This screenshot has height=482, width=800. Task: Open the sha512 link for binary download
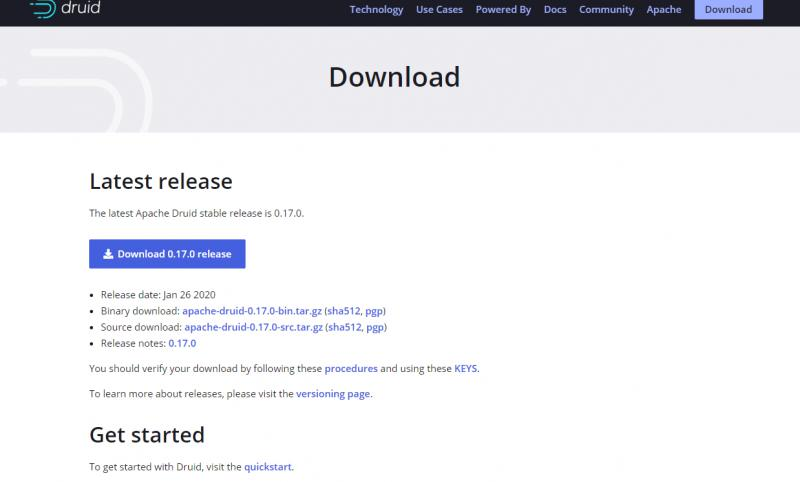tap(344, 311)
